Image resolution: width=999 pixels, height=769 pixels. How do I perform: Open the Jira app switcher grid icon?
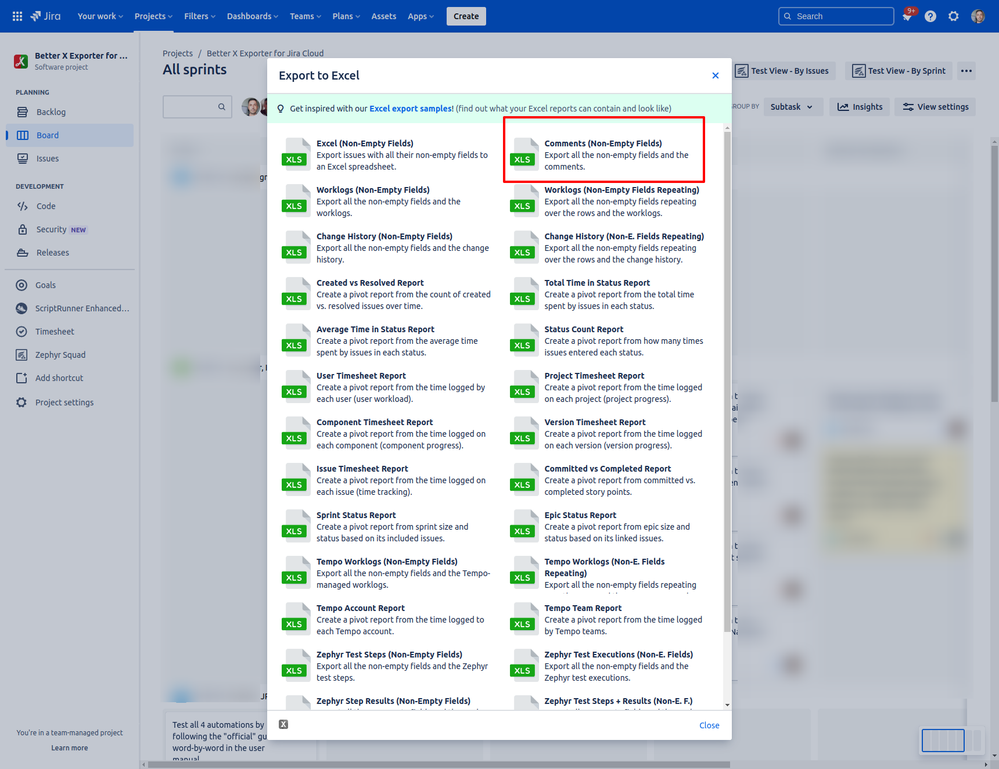coord(17,16)
